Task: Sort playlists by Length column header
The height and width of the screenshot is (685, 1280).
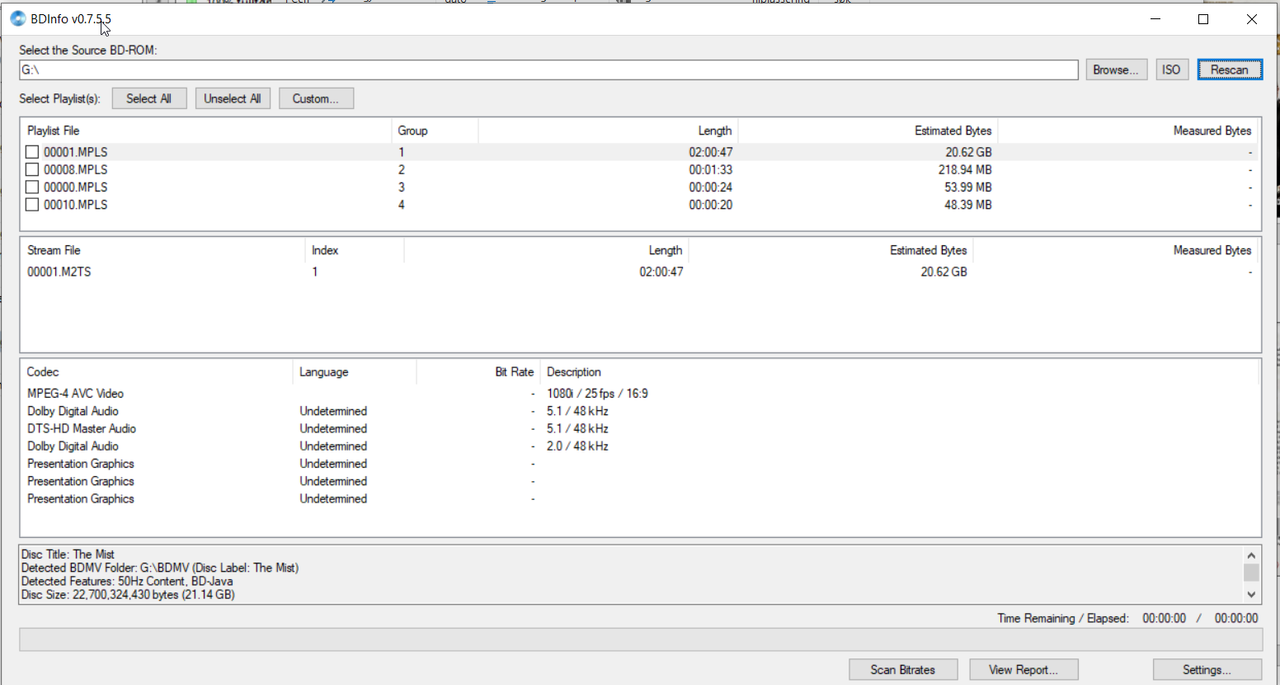Action: click(608, 131)
